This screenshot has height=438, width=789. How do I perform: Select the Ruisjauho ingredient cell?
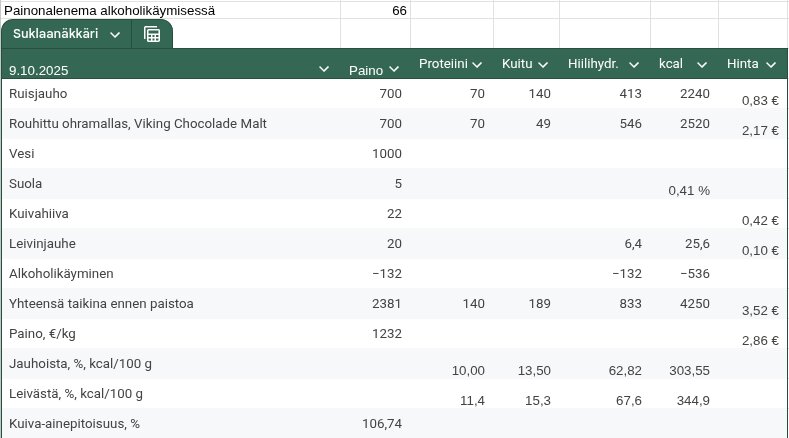38,94
